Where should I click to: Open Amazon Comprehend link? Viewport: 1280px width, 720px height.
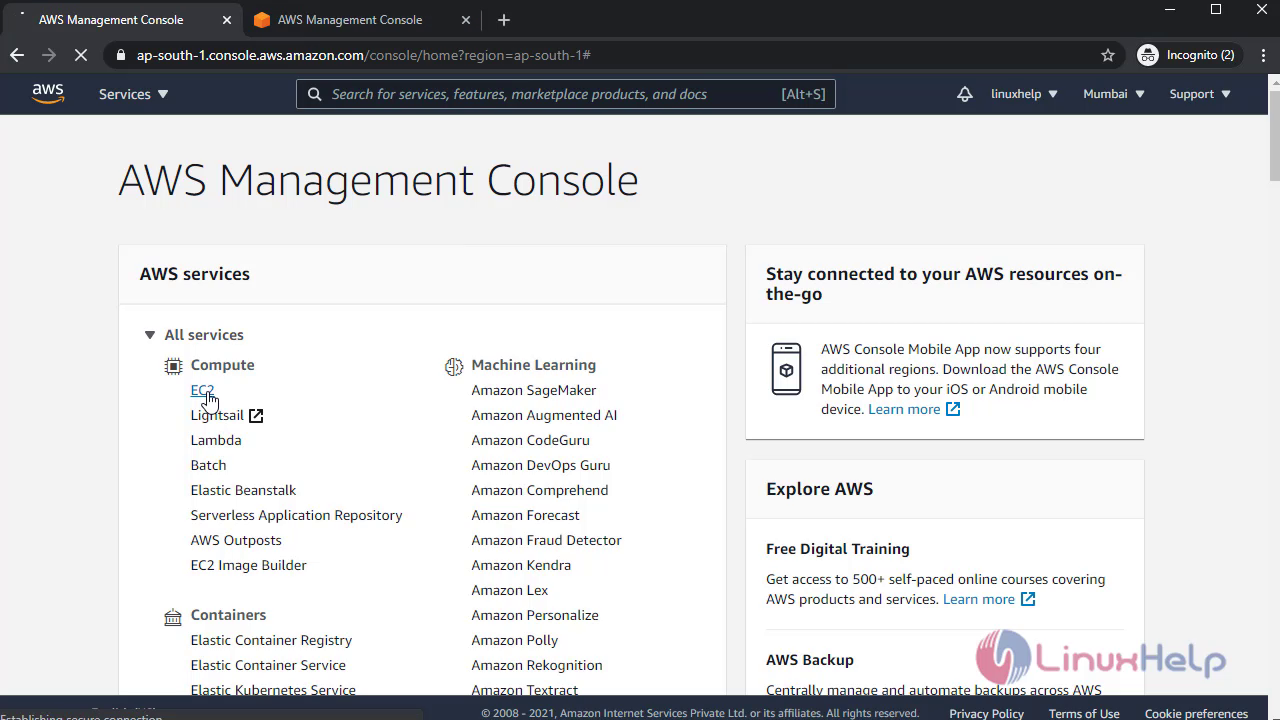click(539, 490)
